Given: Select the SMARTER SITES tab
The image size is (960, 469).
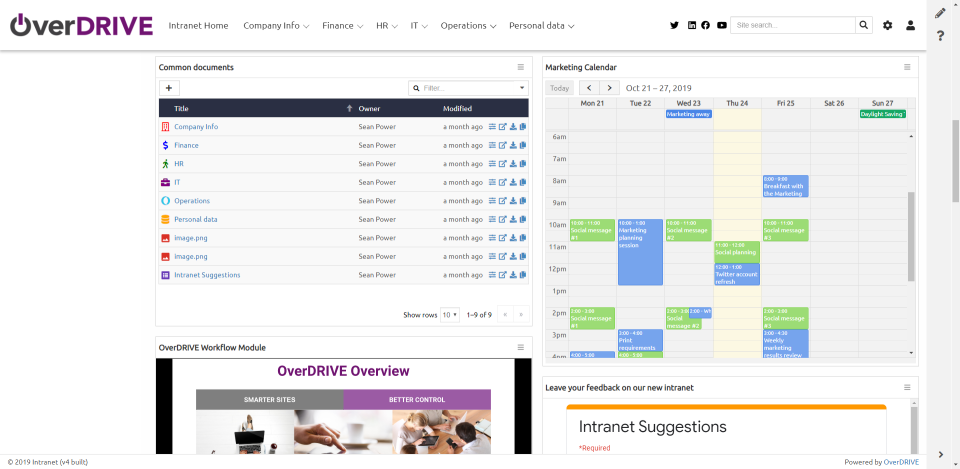Looking at the screenshot, I should (269, 399).
